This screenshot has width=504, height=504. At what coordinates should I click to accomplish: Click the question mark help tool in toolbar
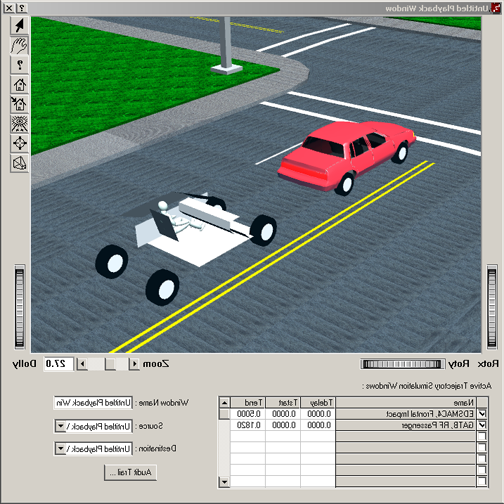coord(19,65)
